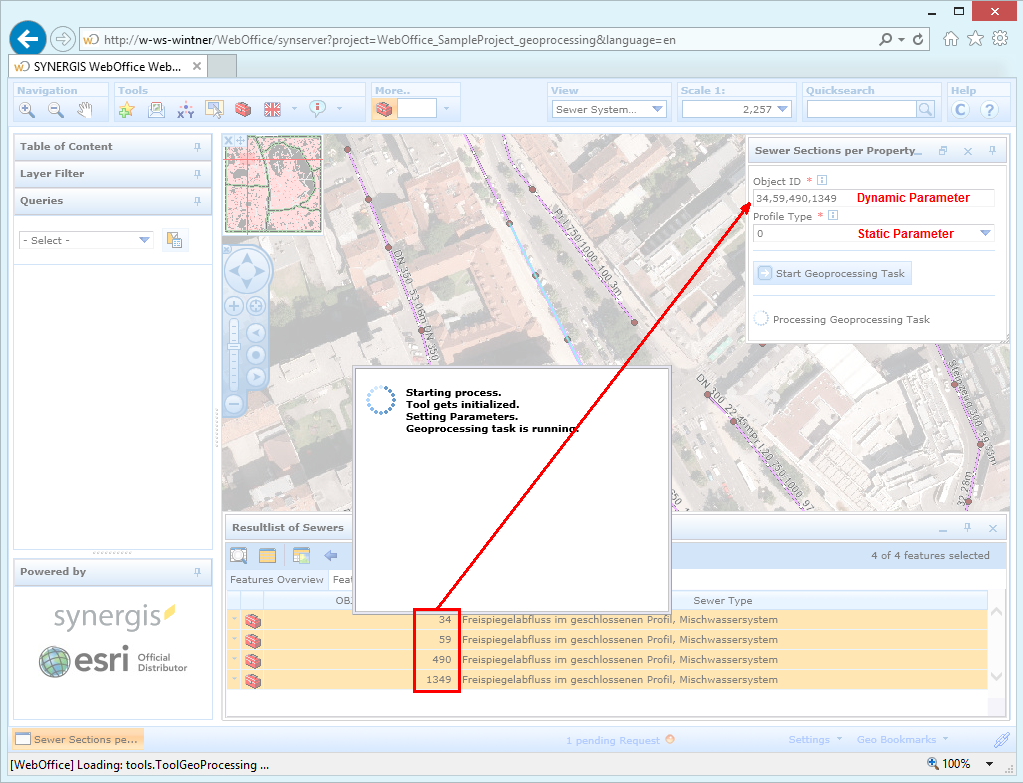The image size is (1023, 783).
Task: Switch to the Features Overview tab
Action: [x=277, y=579]
